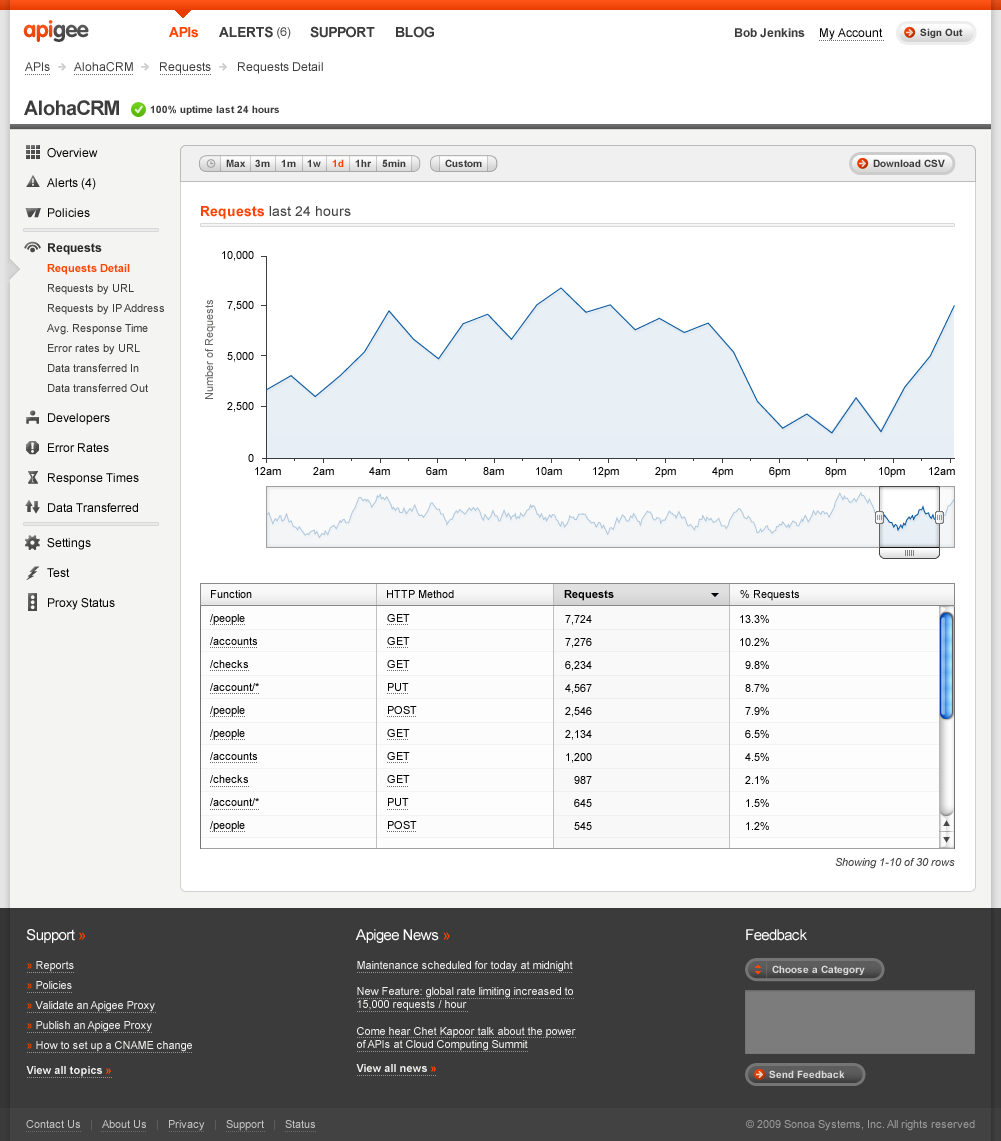Click the Proxy Status icon in sidebar
Screen dimensions: 1001x1141
(33, 603)
